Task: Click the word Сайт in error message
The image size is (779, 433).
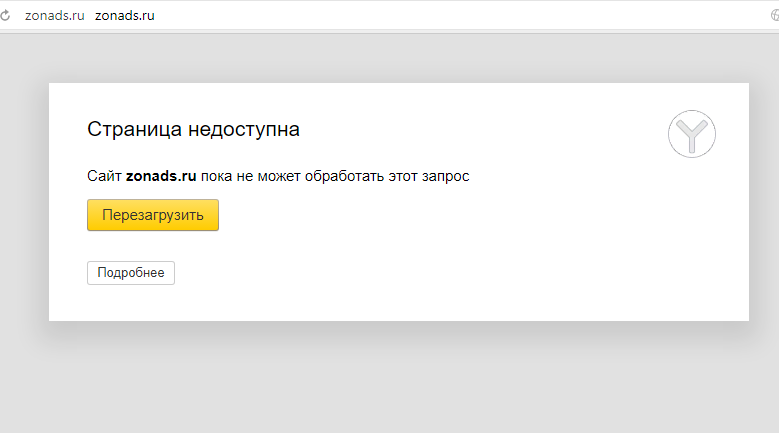Action: coord(104,176)
